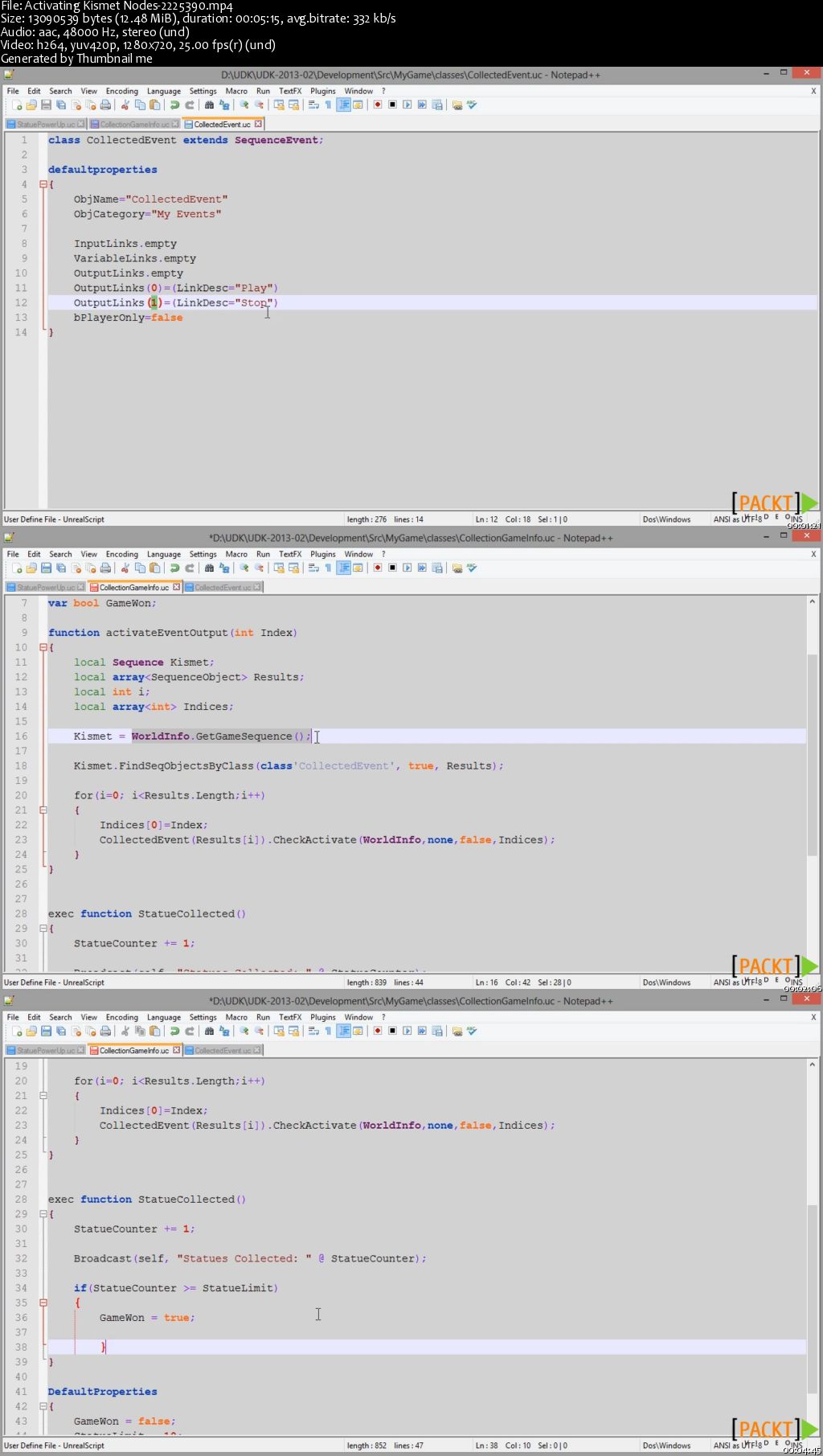The height and width of the screenshot is (1456, 823).
Task: Collapse fold marker at line 10, middle window
Action: [x=43, y=648]
